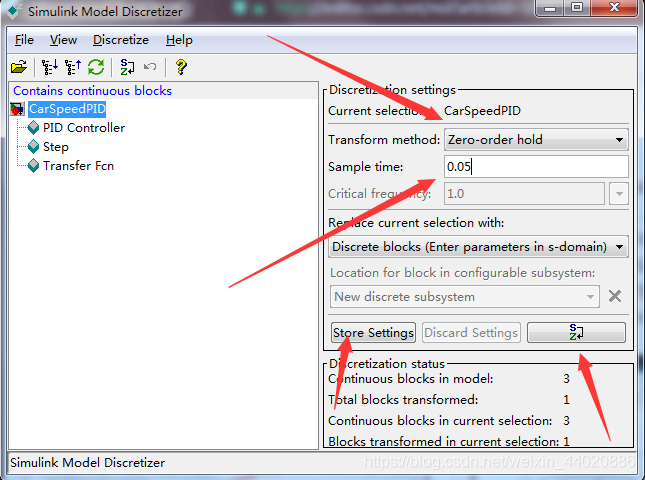This screenshot has height=480, width=645.
Task: Click the 'Total blocks transformed:' status text
Action: tap(403, 399)
